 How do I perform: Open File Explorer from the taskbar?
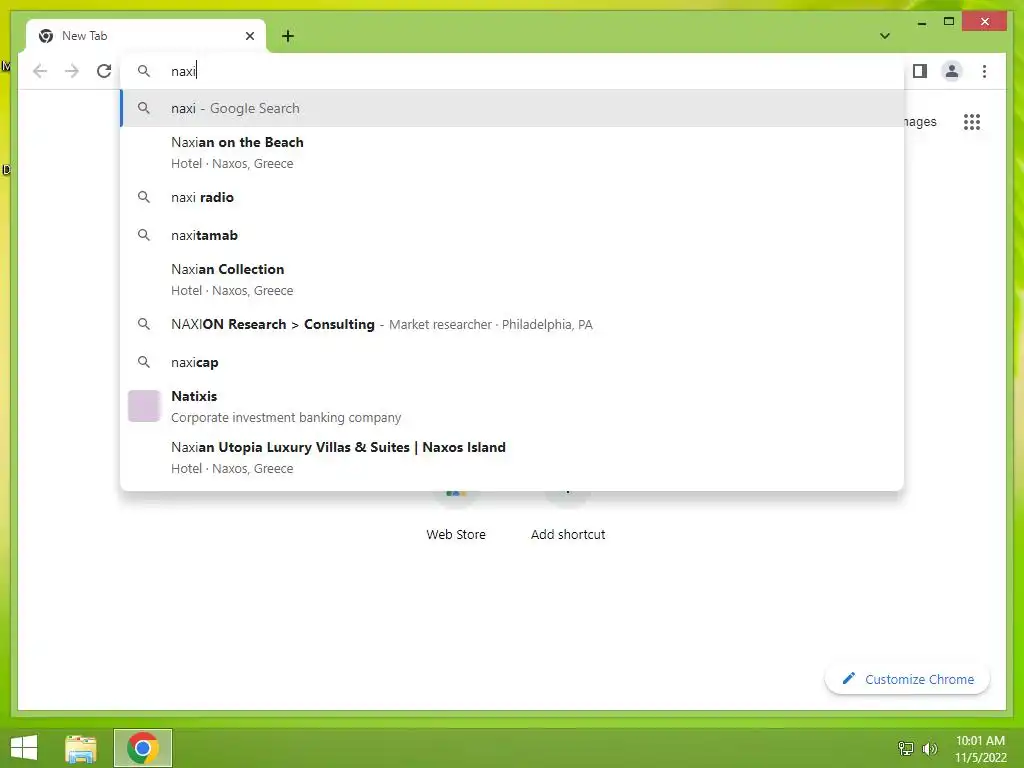pos(81,748)
